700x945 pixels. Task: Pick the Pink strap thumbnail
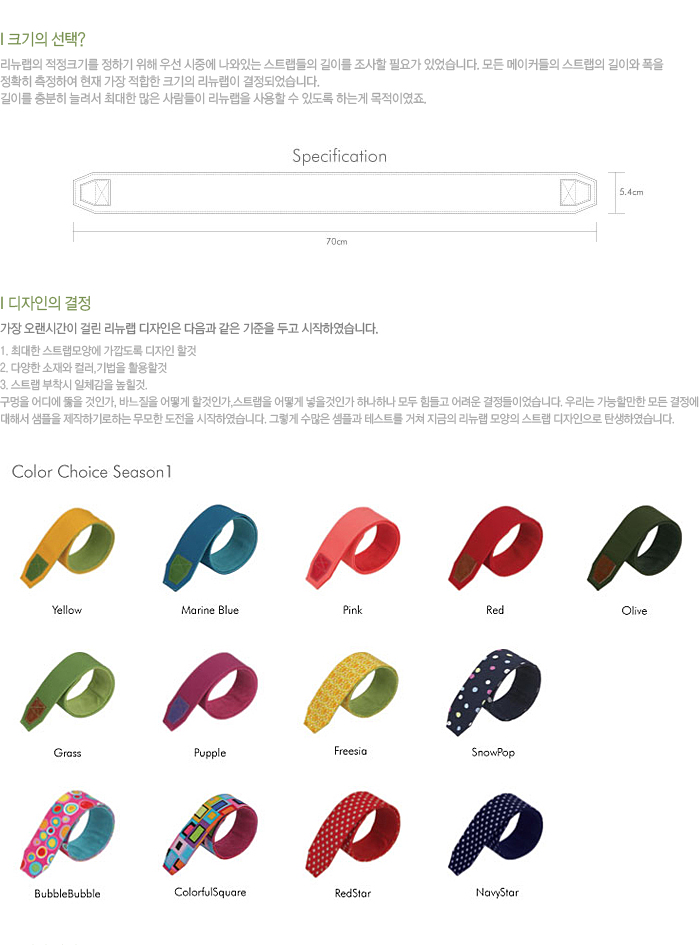pyautogui.click(x=353, y=548)
